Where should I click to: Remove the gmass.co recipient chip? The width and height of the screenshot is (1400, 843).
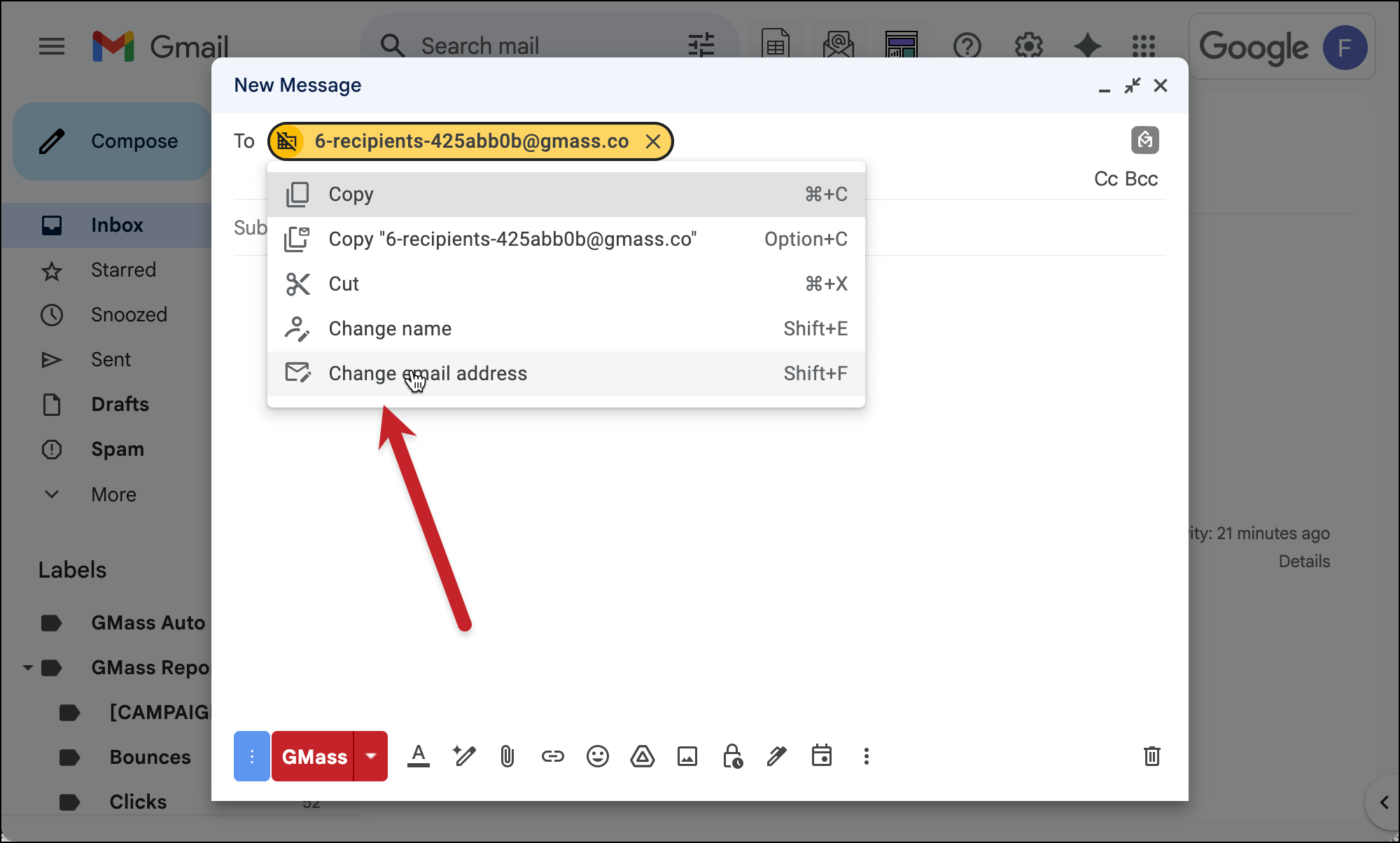coord(653,141)
